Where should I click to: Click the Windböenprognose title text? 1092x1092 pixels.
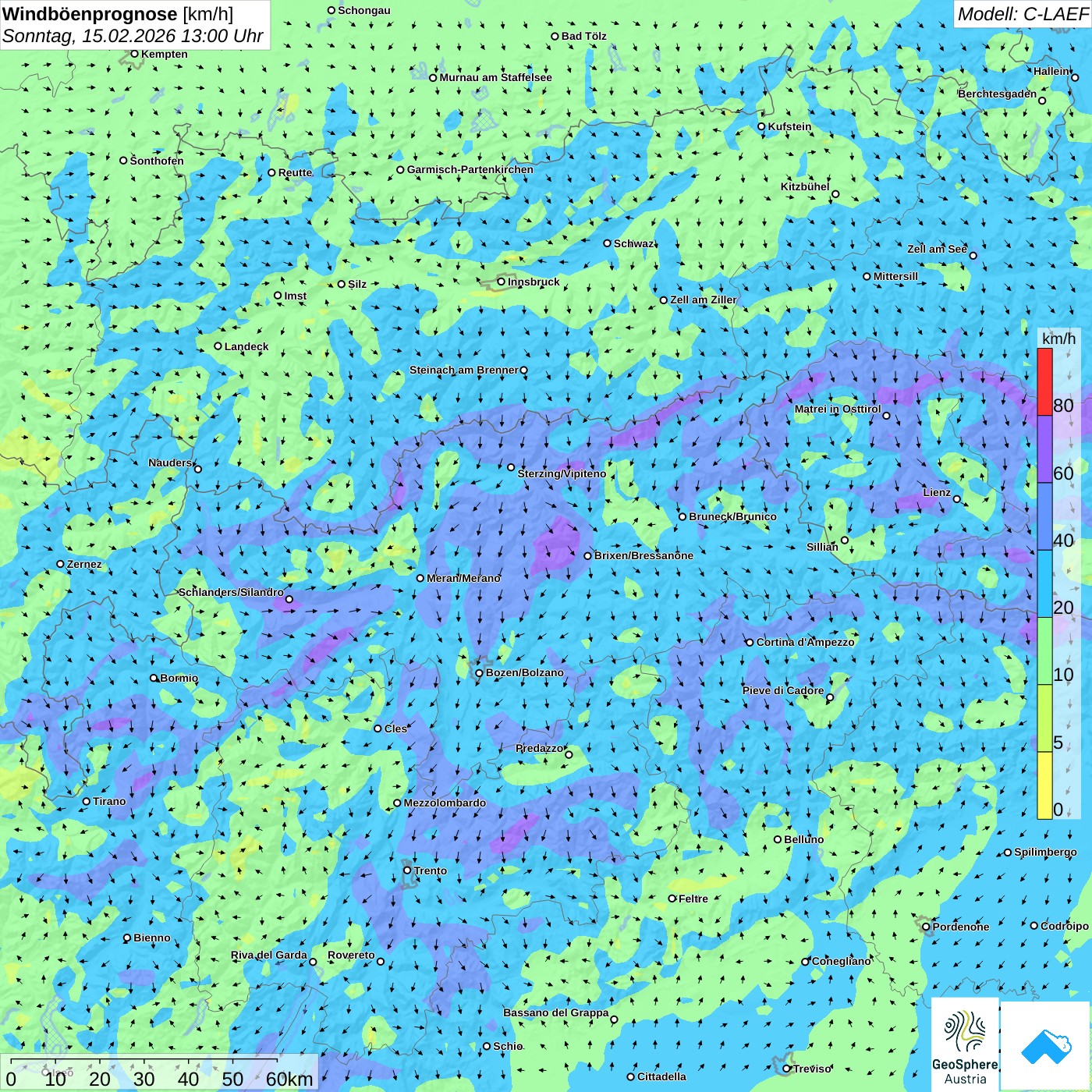(90, 14)
